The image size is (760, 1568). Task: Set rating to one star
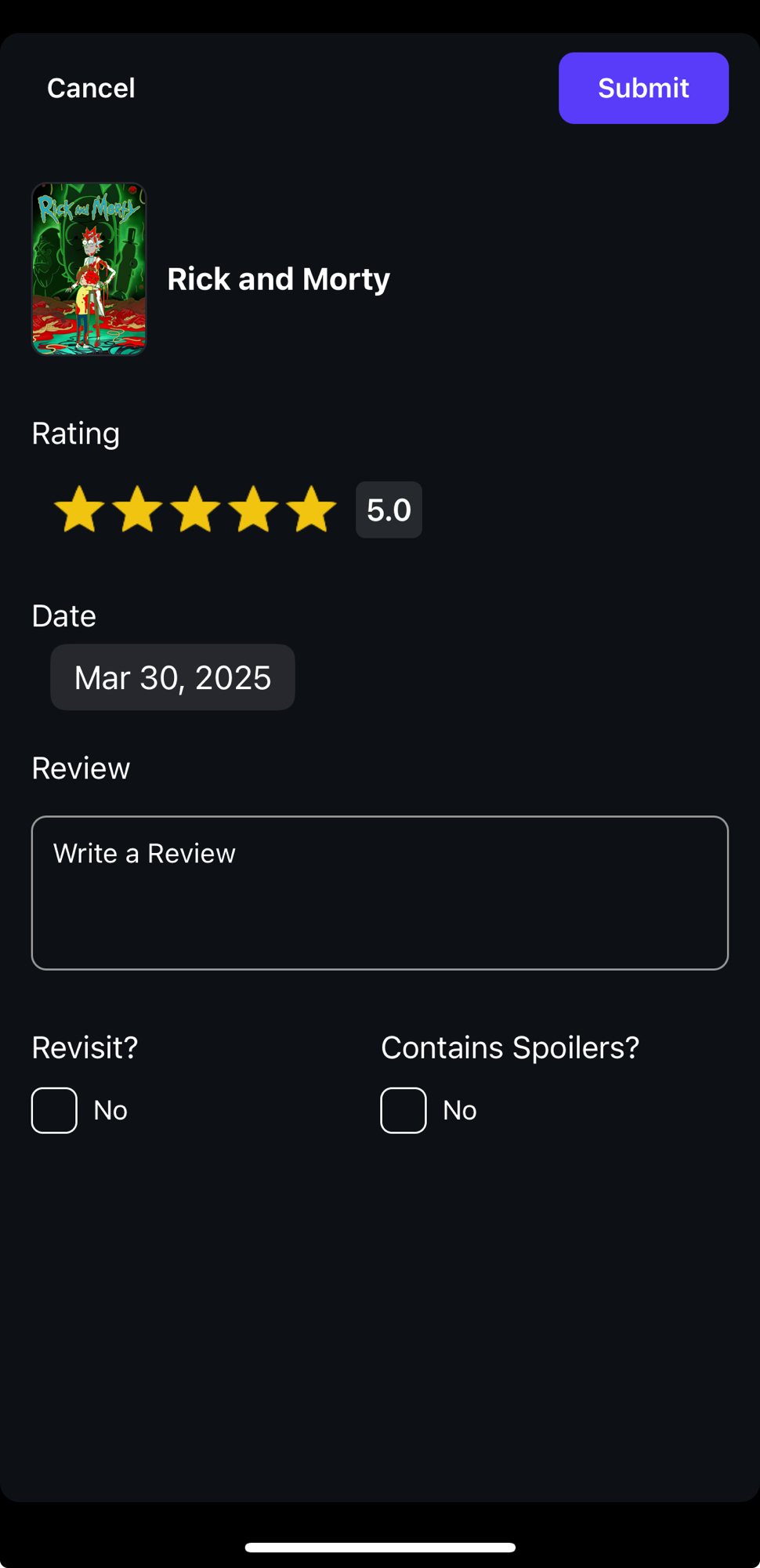(x=79, y=510)
